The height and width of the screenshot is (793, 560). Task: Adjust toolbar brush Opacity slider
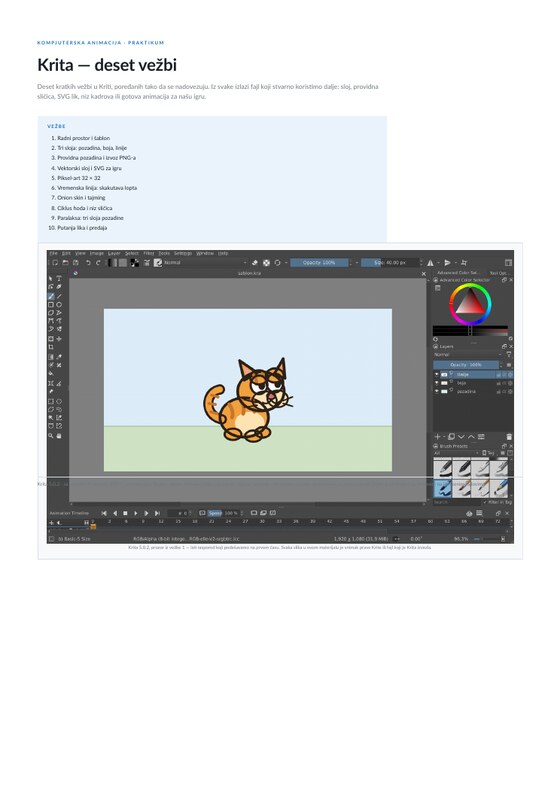319,262
